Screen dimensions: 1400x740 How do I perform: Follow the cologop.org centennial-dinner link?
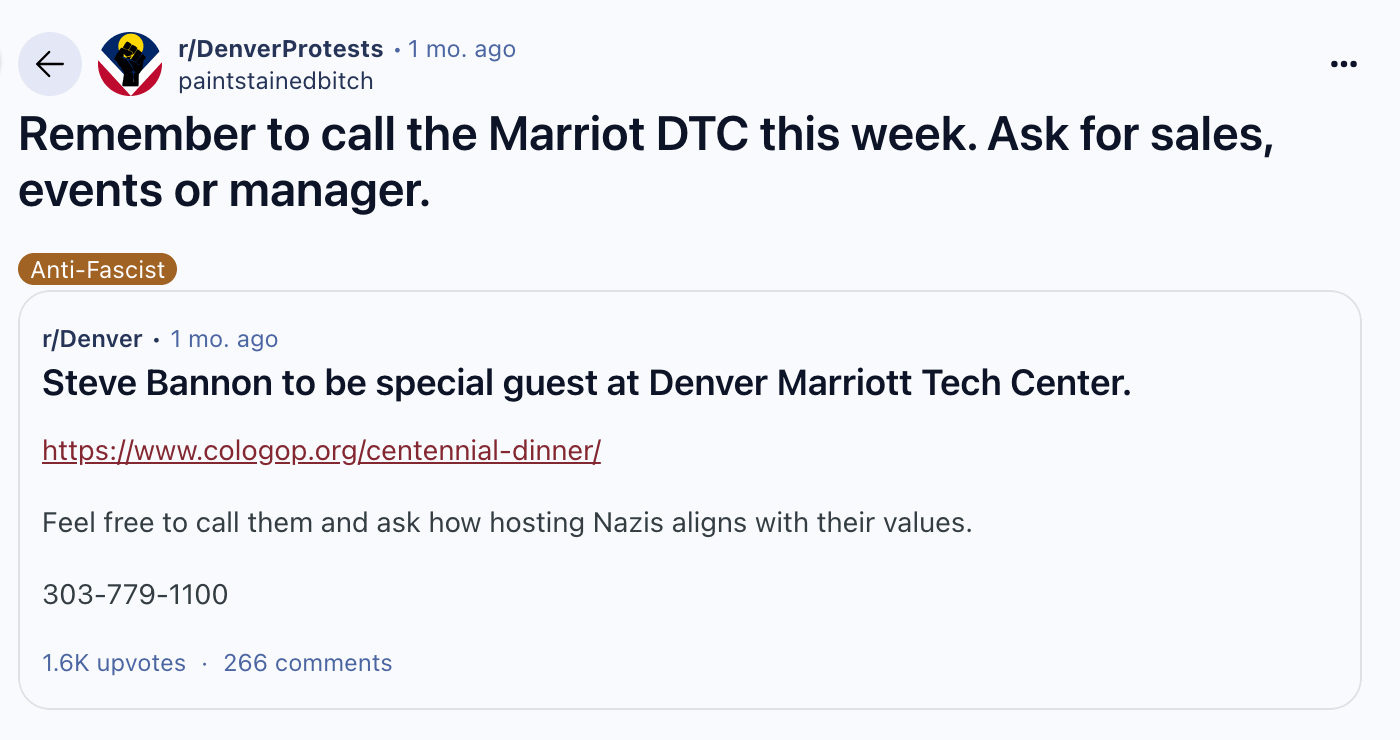tap(321, 451)
